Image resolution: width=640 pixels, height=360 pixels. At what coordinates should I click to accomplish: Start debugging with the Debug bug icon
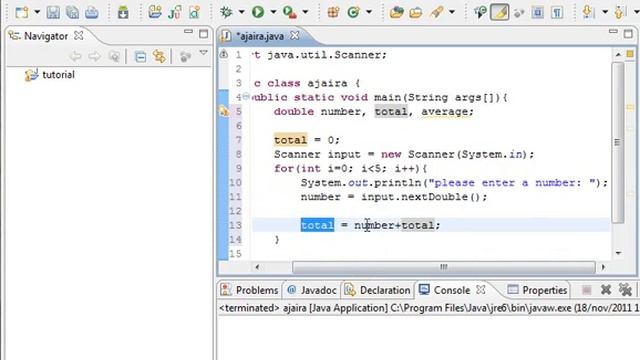[226, 12]
